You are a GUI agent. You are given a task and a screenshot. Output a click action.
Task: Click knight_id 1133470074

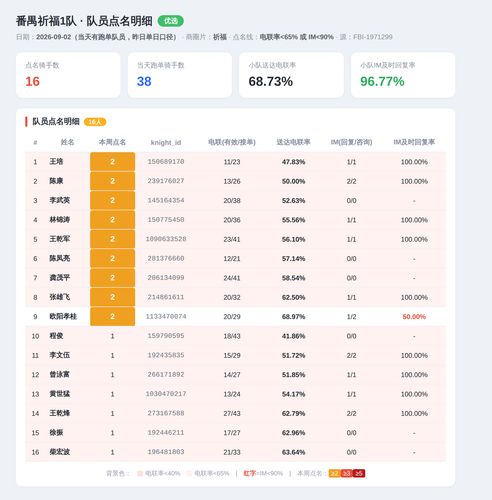(x=166, y=316)
